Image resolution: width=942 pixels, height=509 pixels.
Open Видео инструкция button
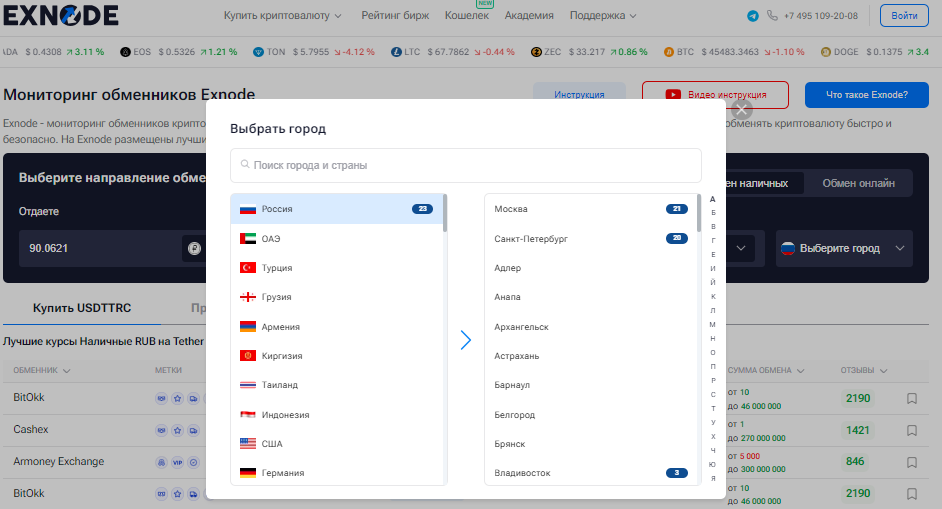point(715,95)
